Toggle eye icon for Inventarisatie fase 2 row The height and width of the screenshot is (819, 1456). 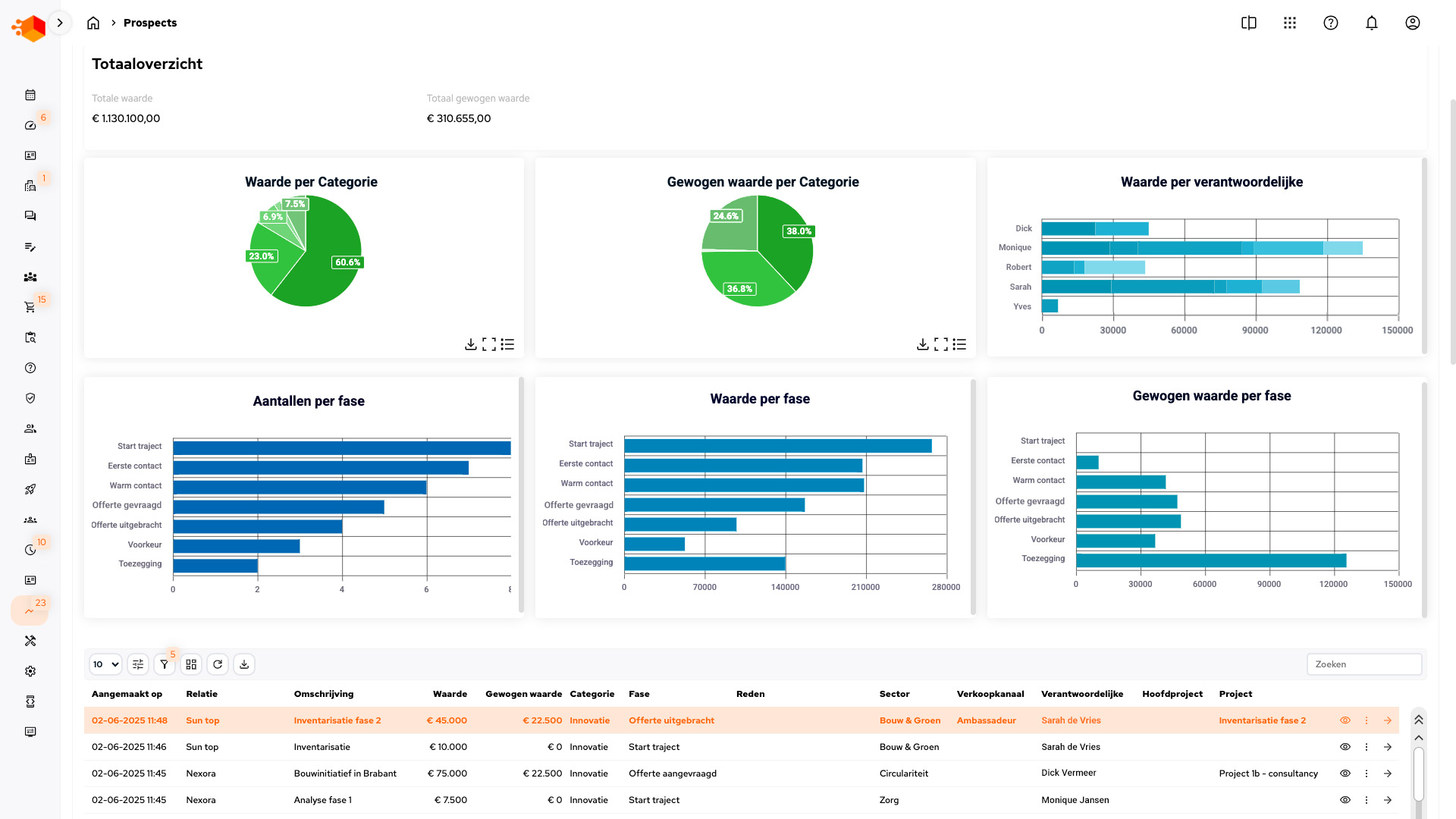click(x=1345, y=720)
